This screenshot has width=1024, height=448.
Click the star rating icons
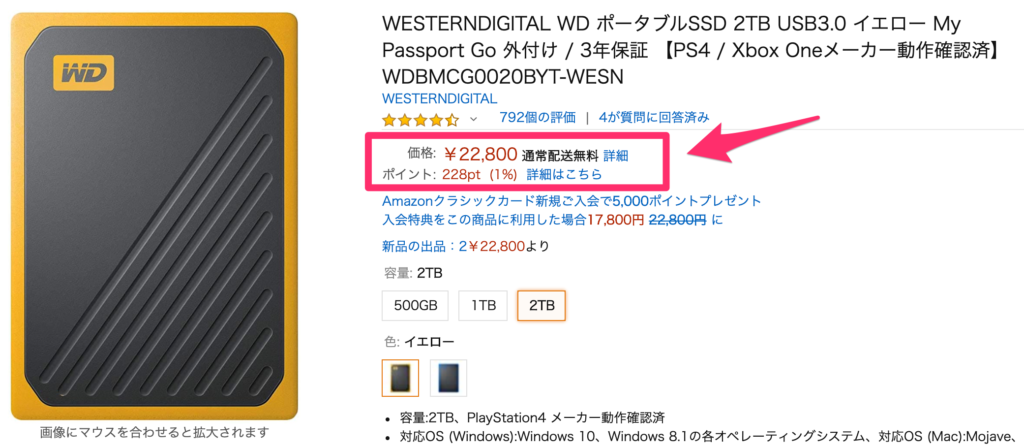pos(421,119)
